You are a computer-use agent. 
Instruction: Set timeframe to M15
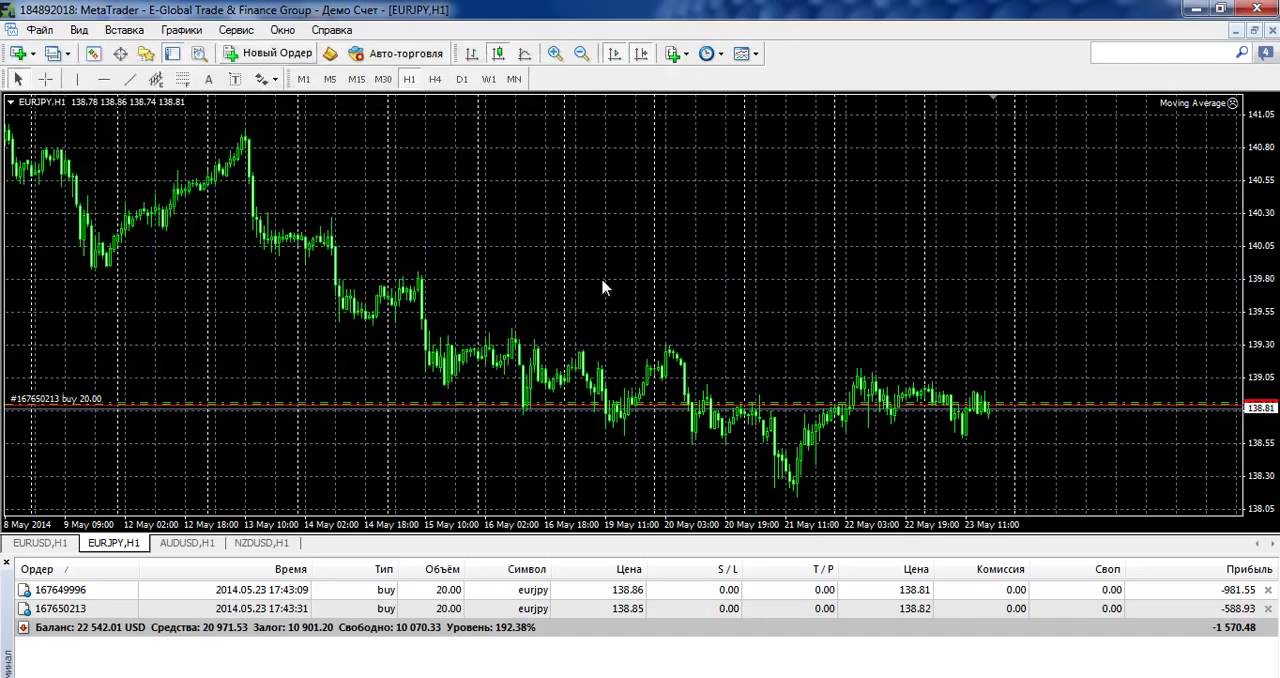[x=356, y=79]
